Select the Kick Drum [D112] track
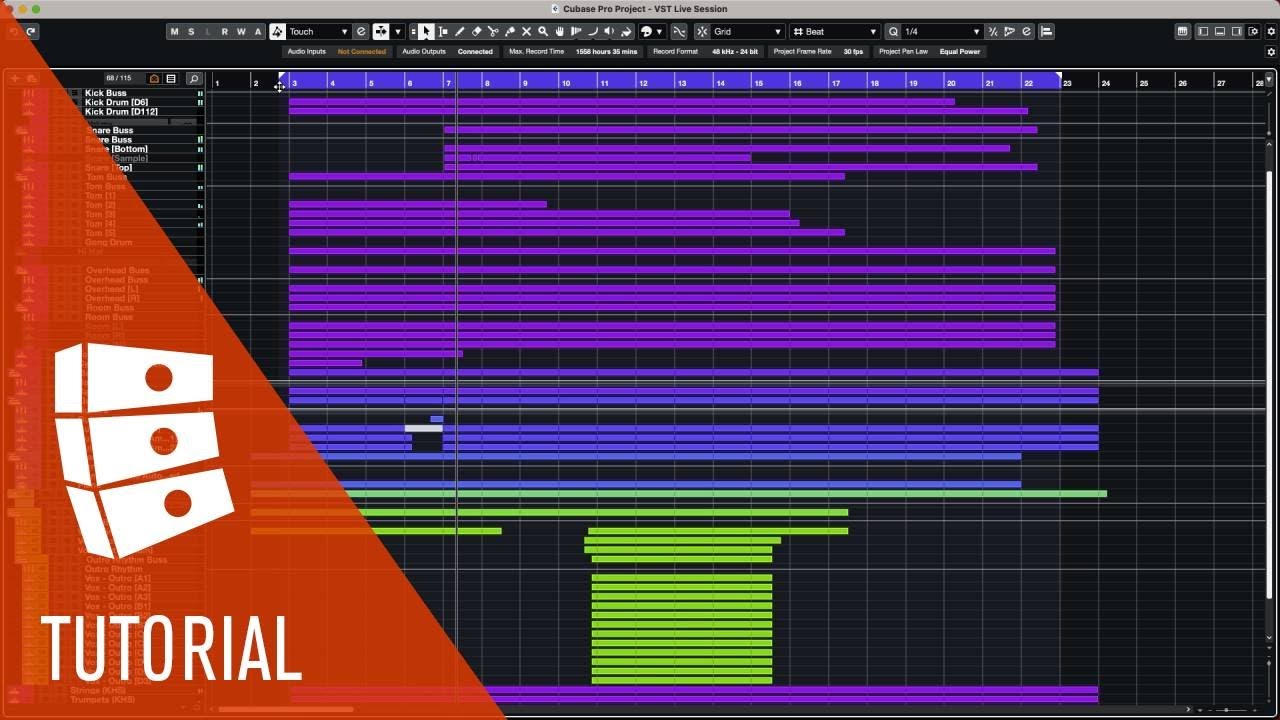Viewport: 1280px width, 720px height. [x=121, y=112]
